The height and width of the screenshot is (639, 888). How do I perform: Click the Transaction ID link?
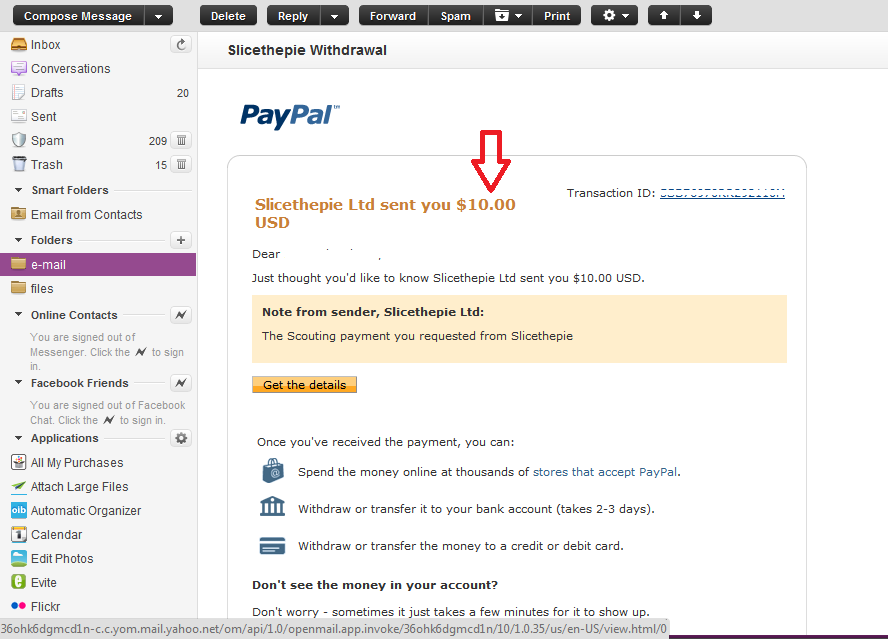click(x=722, y=193)
